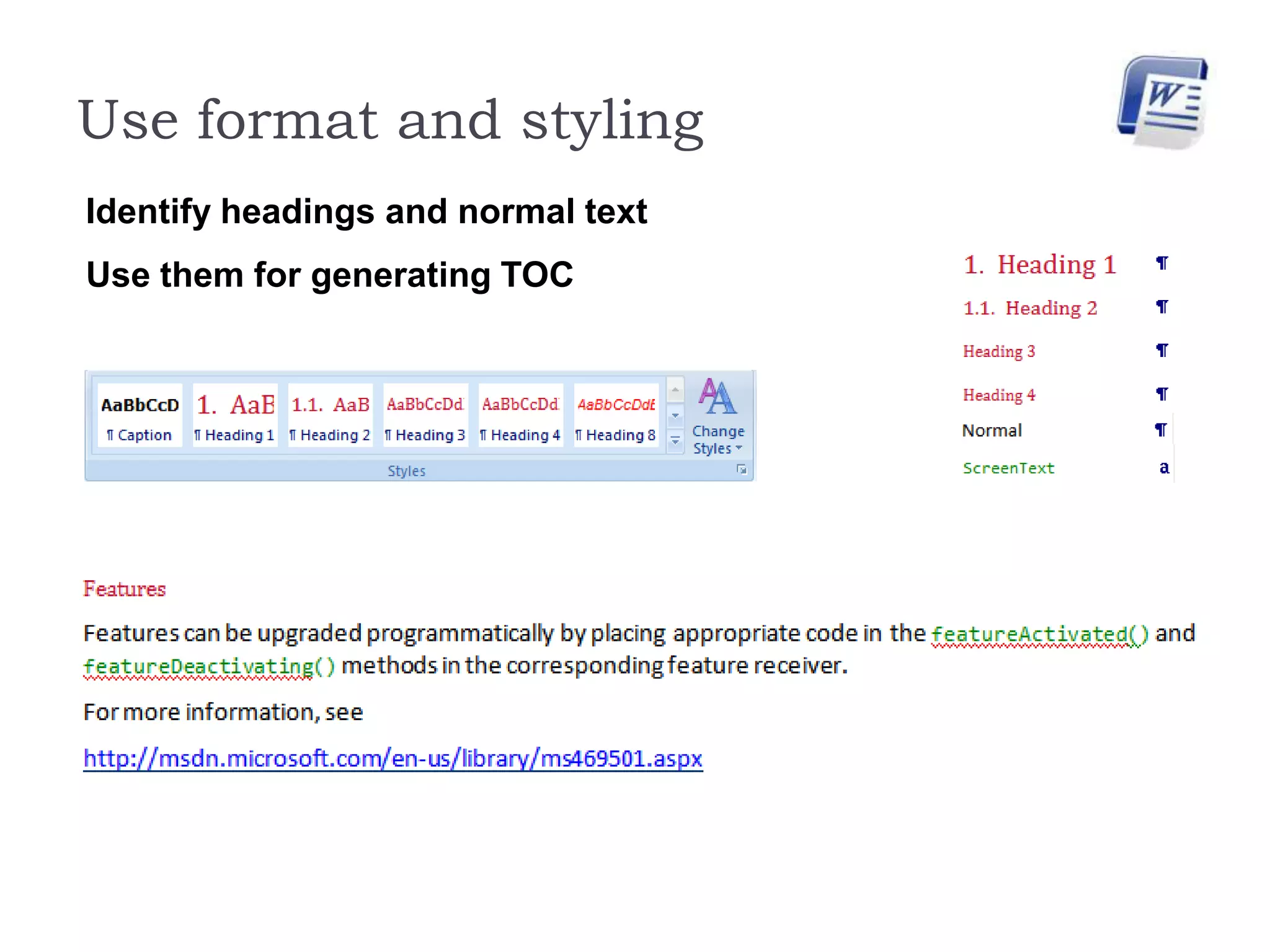Click the Word application logo
The height and width of the screenshot is (952, 1270).
1163,102
